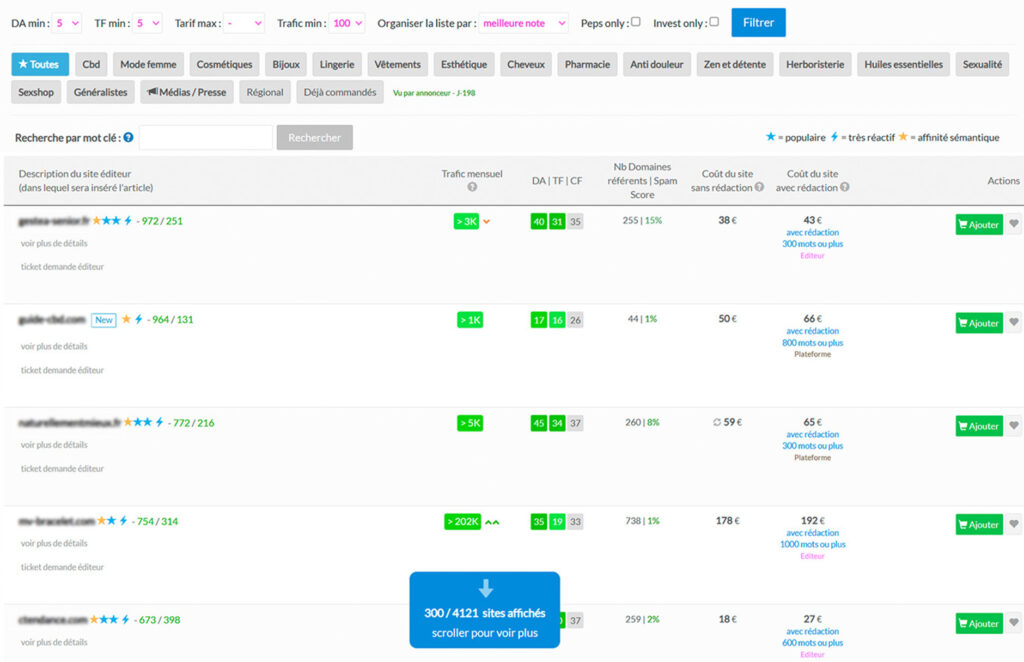Open the Trafic min dropdown

[x=347, y=24]
